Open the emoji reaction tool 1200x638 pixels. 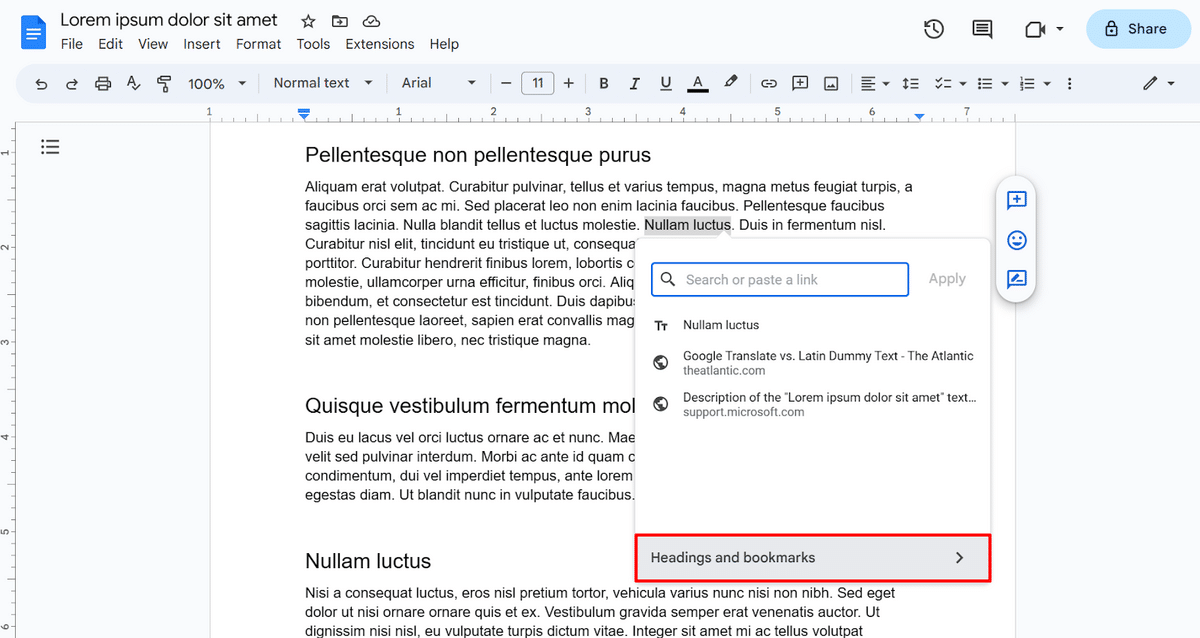pyautogui.click(x=1016, y=240)
